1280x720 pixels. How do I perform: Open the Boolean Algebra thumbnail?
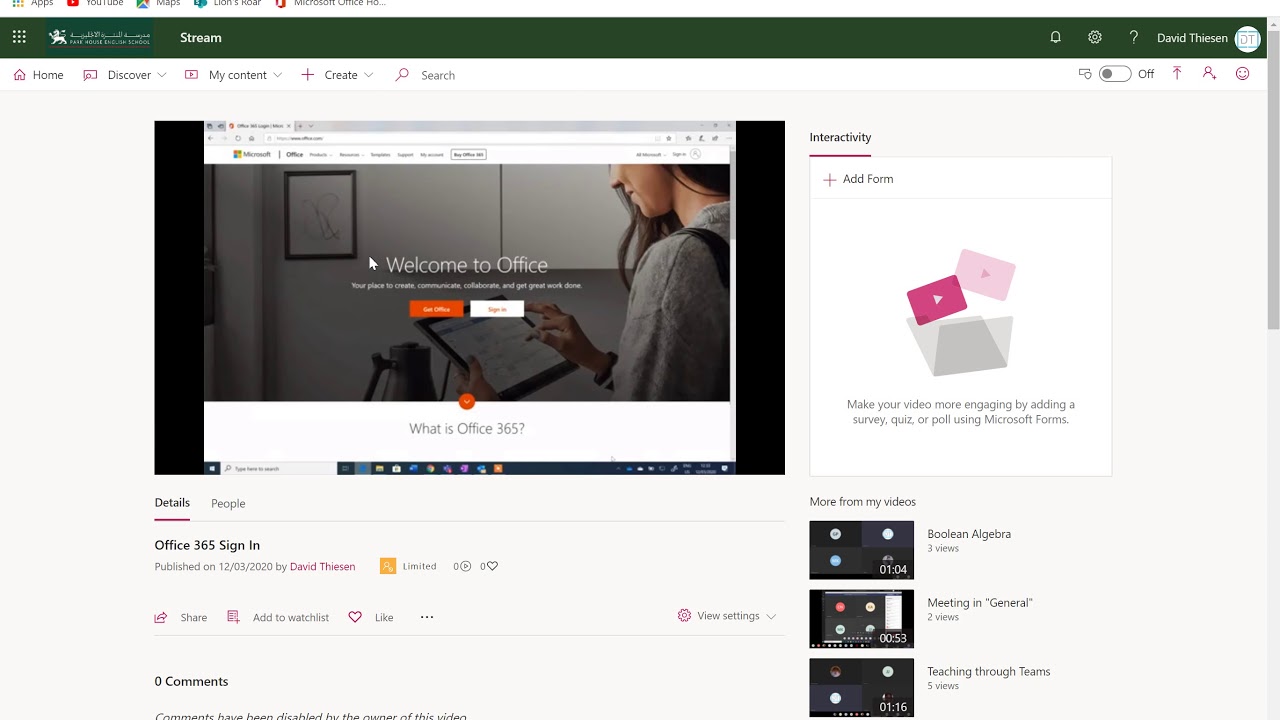[x=861, y=550]
